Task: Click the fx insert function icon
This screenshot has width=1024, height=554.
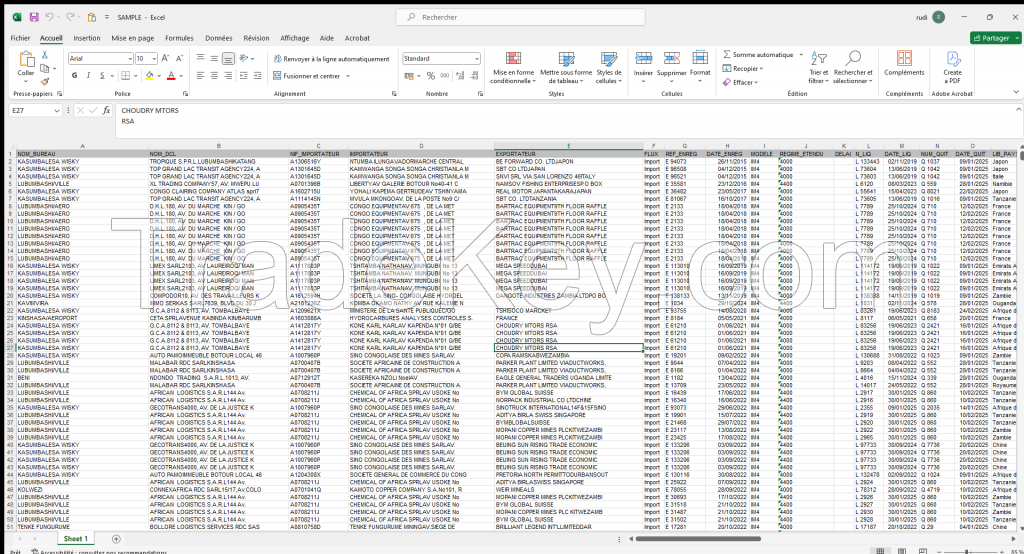Action: (x=106, y=110)
